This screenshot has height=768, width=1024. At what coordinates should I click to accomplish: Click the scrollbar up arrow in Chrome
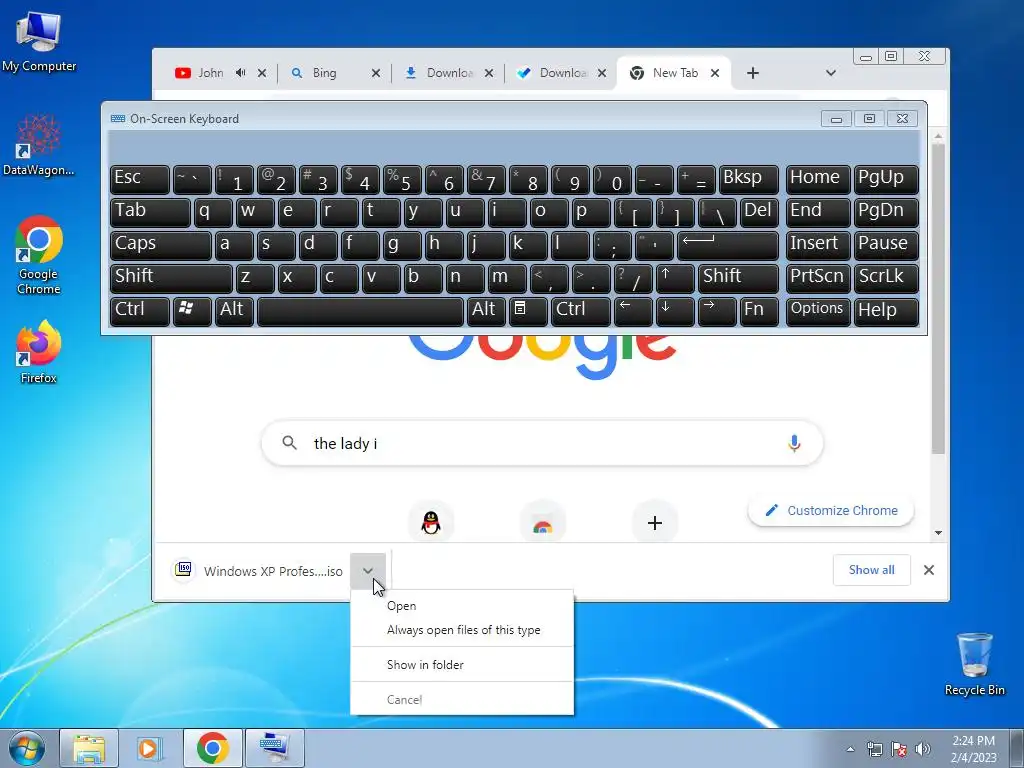coord(938,136)
